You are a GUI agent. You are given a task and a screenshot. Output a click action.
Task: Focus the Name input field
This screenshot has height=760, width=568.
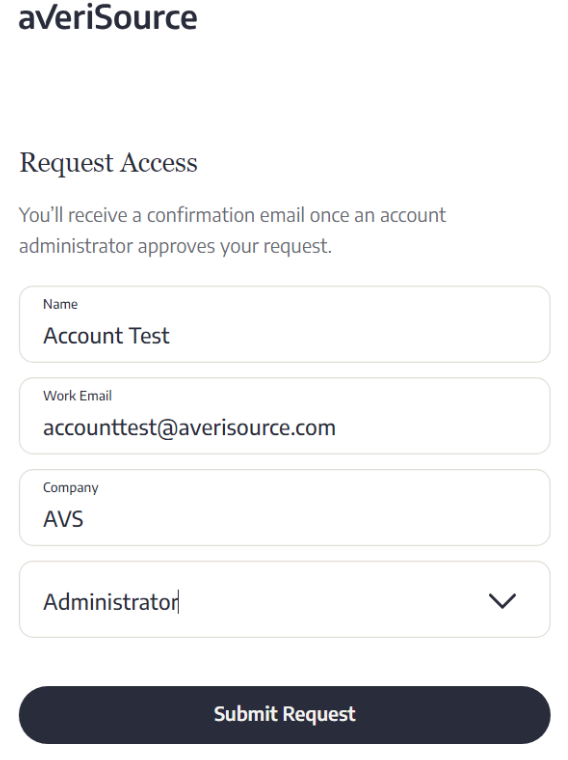[284, 324]
